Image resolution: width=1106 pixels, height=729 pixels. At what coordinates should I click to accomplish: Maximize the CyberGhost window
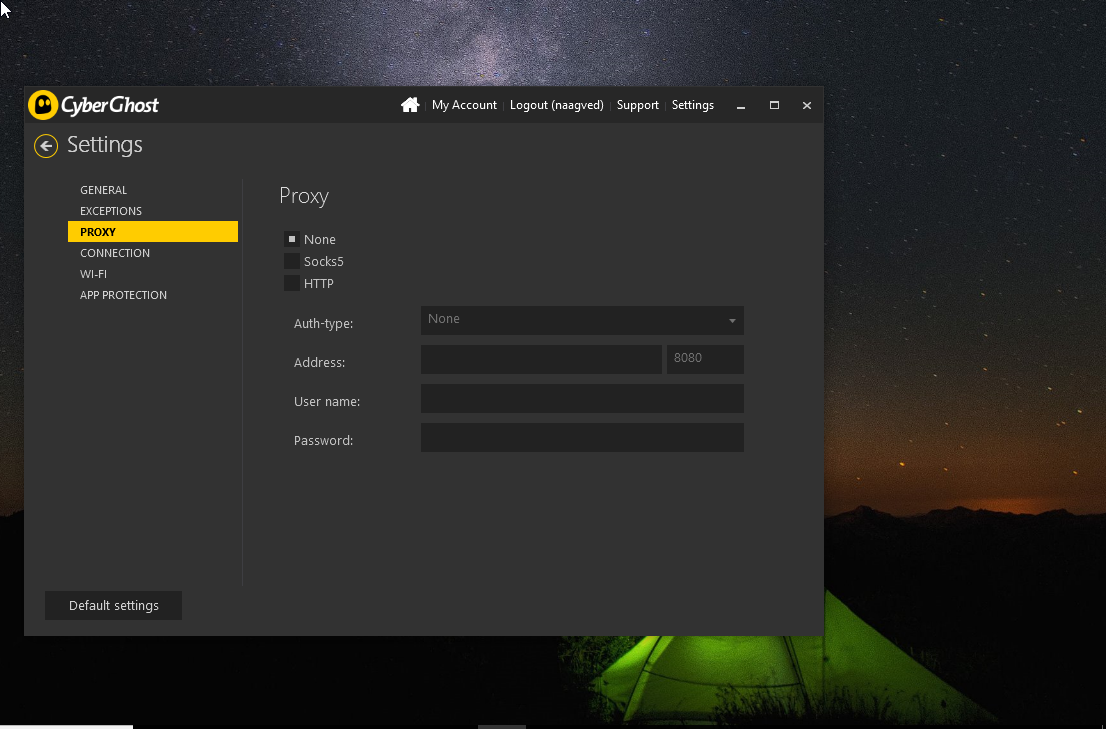[774, 105]
